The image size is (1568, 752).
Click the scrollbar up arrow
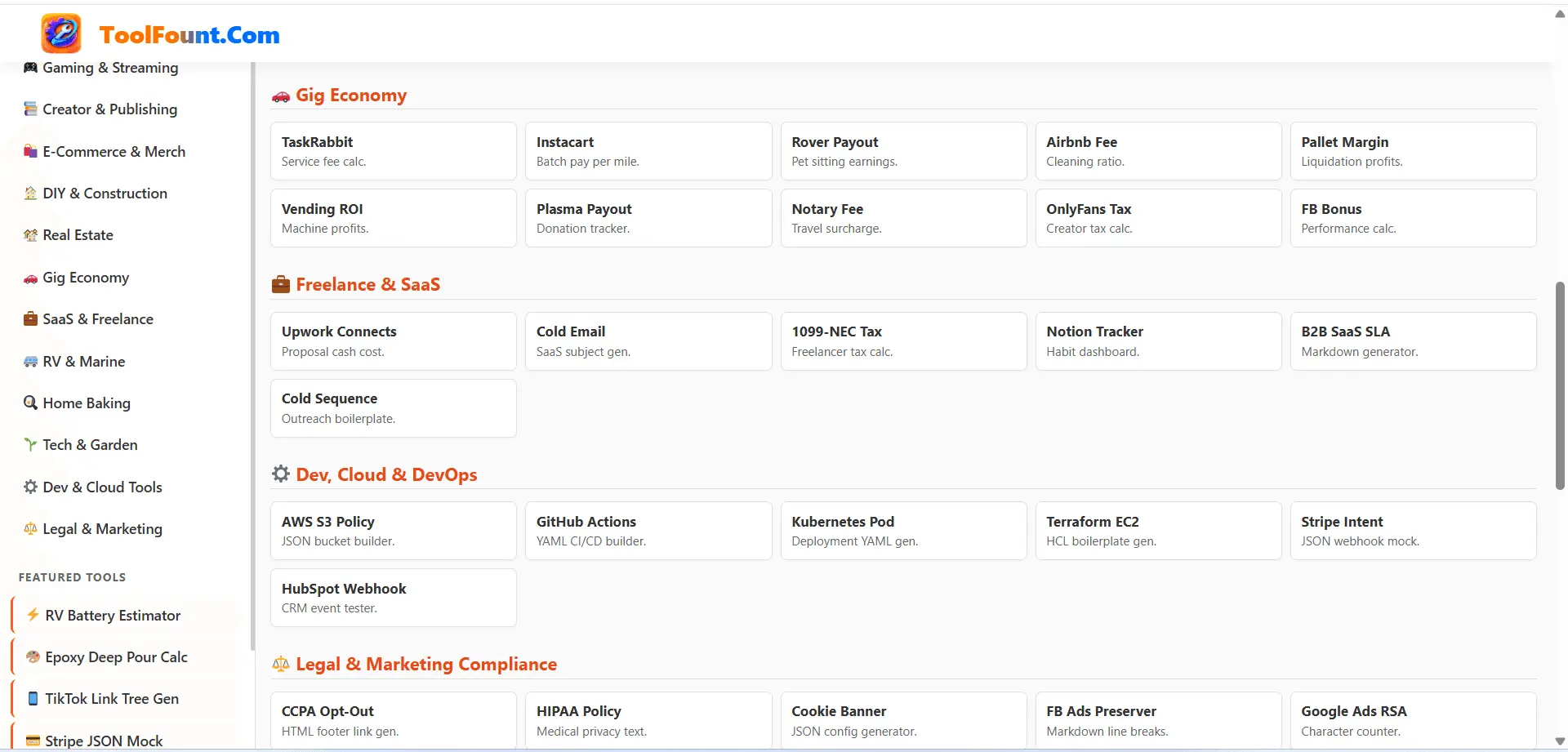click(x=1560, y=14)
